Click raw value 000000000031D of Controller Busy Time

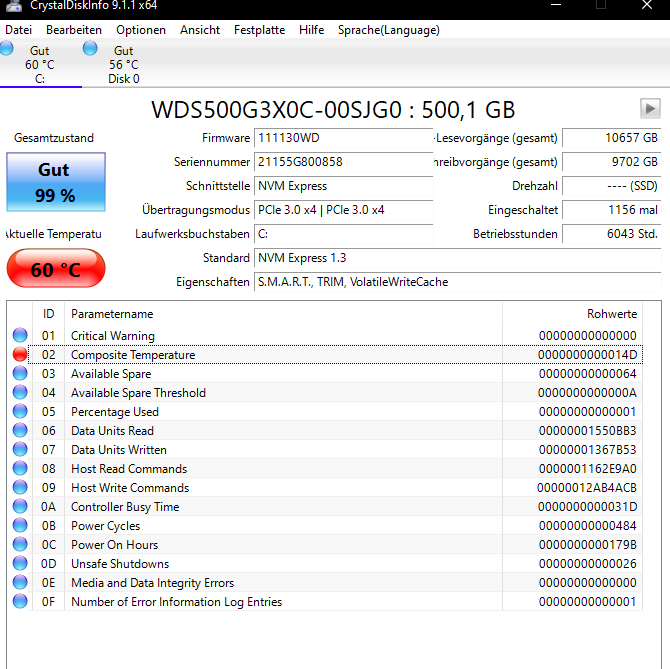pos(588,507)
